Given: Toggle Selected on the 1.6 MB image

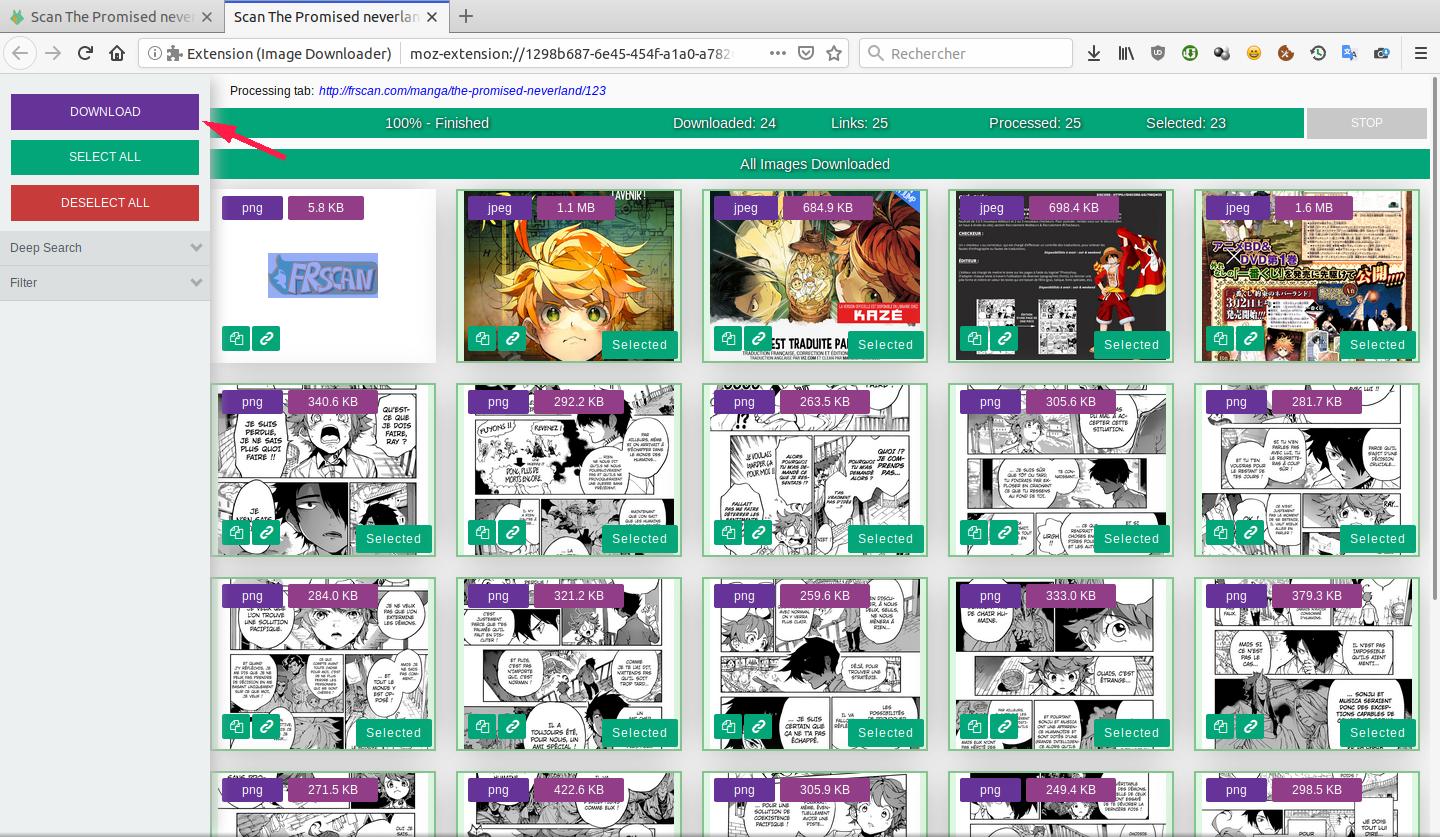Looking at the screenshot, I should (x=1378, y=344).
